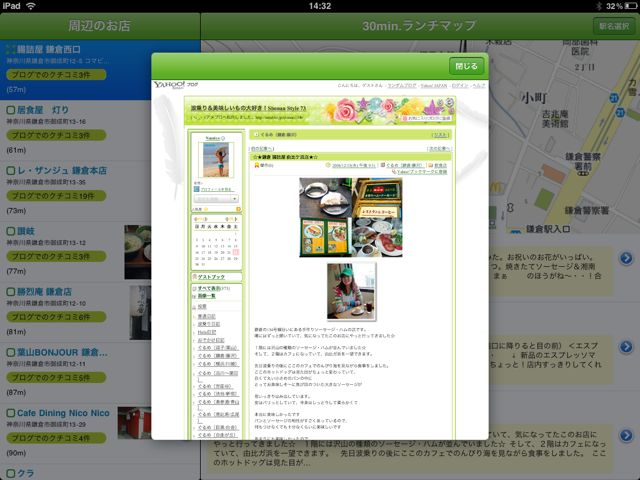Screen dimensions: 640x480
Task: Tap the Wi-Fi icon in status bar
Action: click(31, 6)
